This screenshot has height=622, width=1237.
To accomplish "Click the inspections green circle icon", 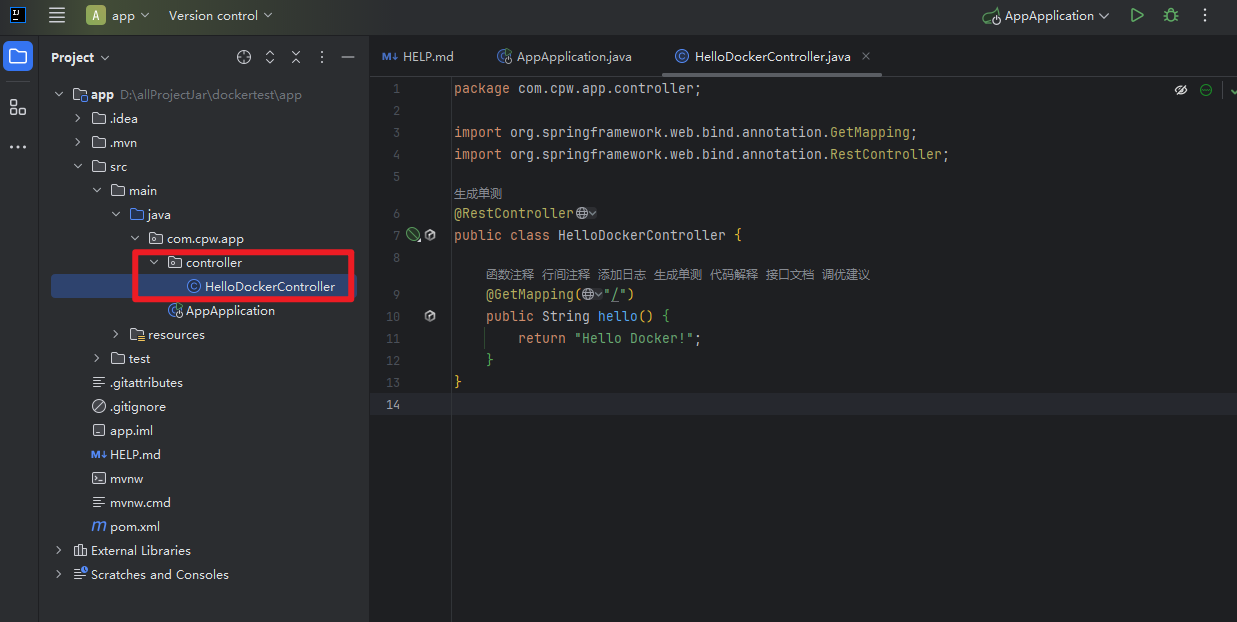I will click(x=1206, y=90).
